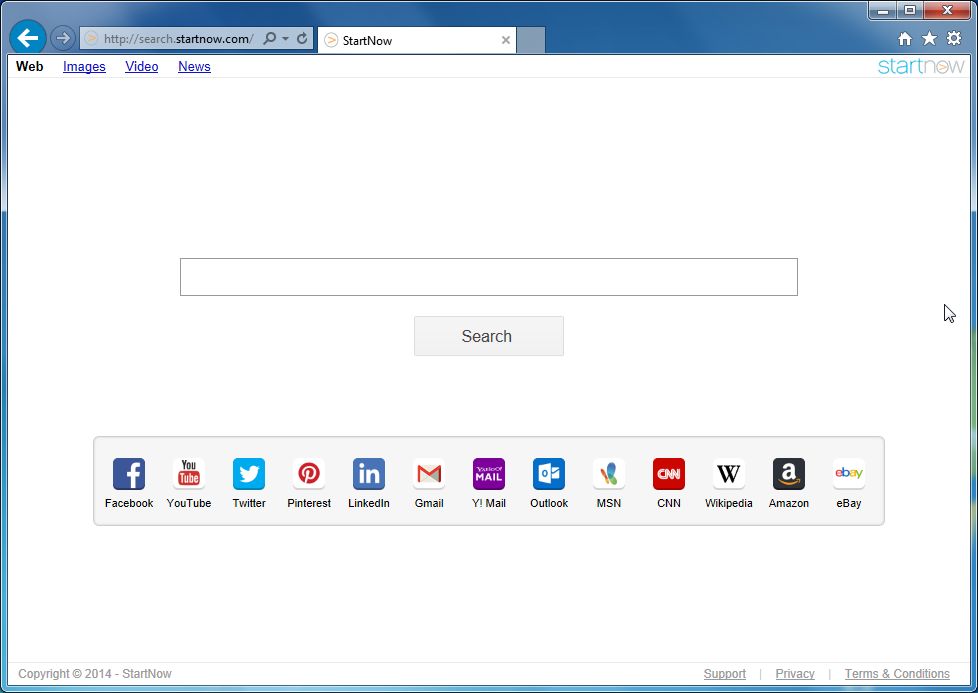Open the Terms & Conditions link
The height and width of the screenshot is (693, 978).
pos(897,673)
